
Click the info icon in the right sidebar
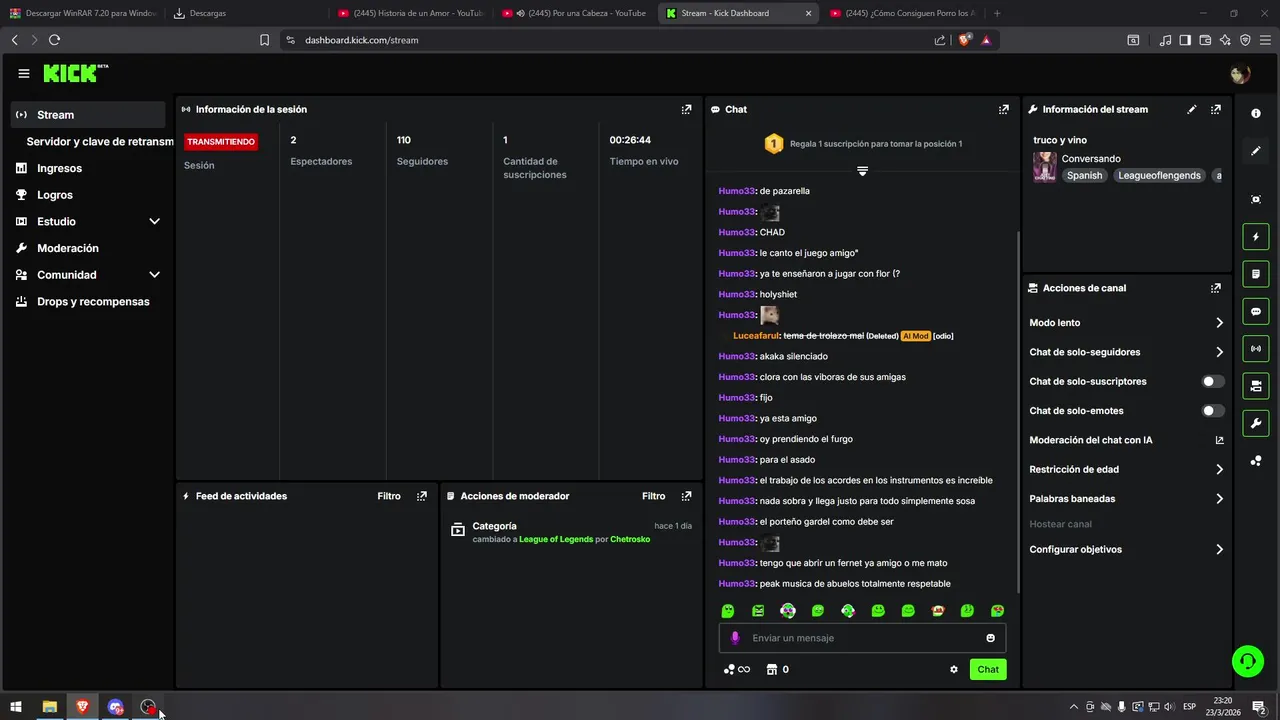[x=1256, y=114]
